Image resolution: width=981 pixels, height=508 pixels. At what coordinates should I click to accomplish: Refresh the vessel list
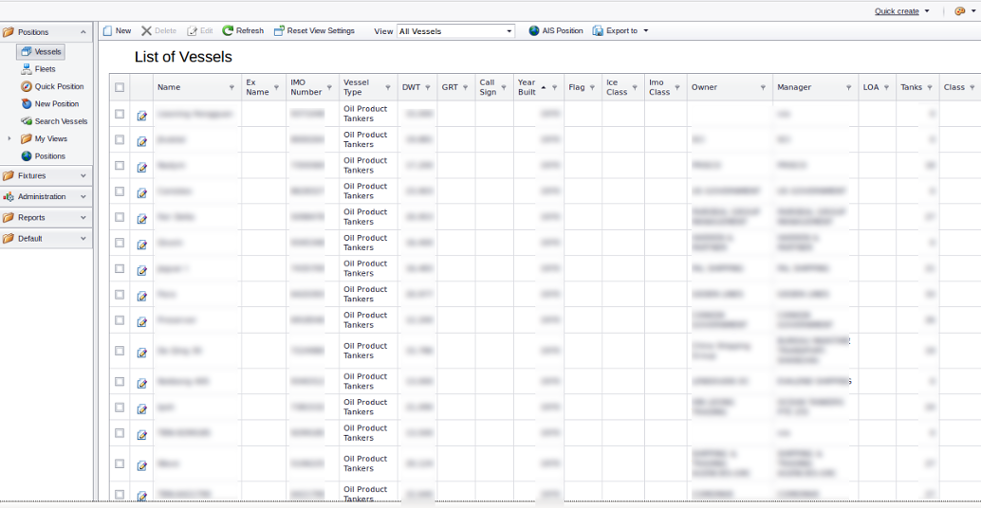tap(243, 31)
